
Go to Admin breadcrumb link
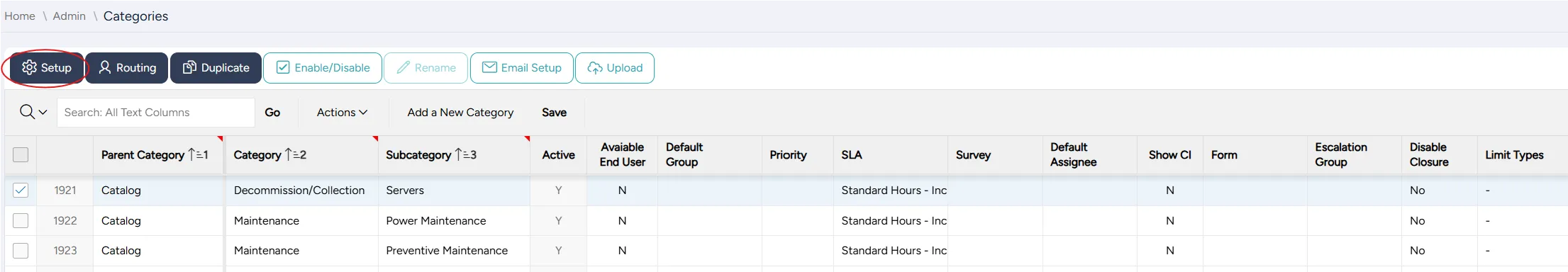69,16
